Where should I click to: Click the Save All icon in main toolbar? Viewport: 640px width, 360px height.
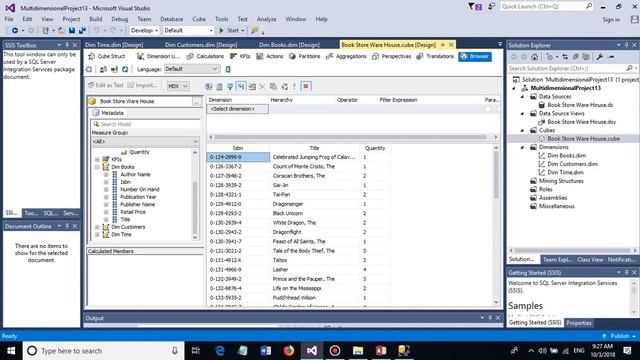pos(82,30)
